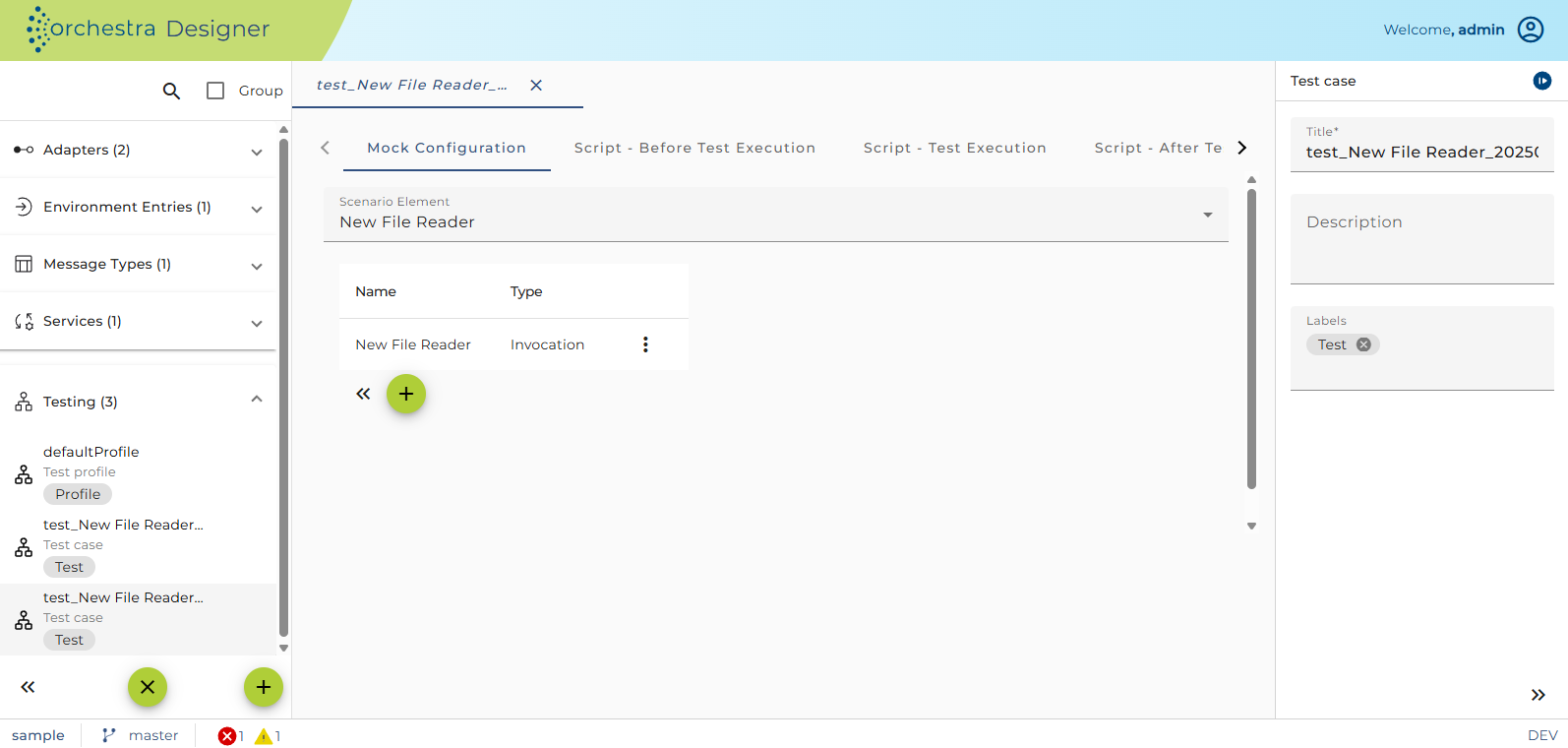Click the Services icon
This screenshot has width=1568, height=748.
coord(24,321)
